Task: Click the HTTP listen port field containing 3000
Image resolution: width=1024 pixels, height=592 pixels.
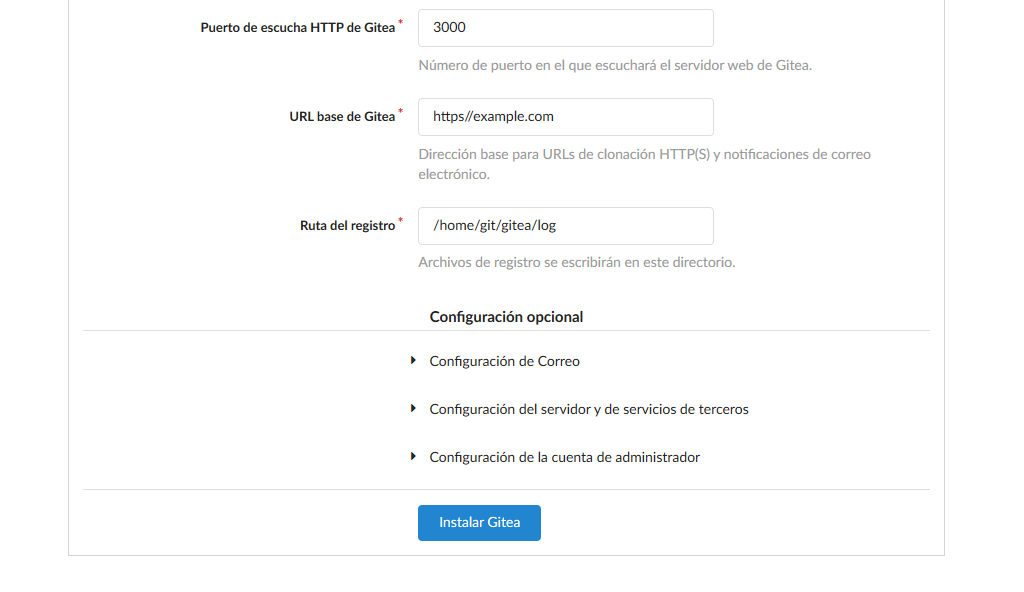Action: tap(565, 28)
